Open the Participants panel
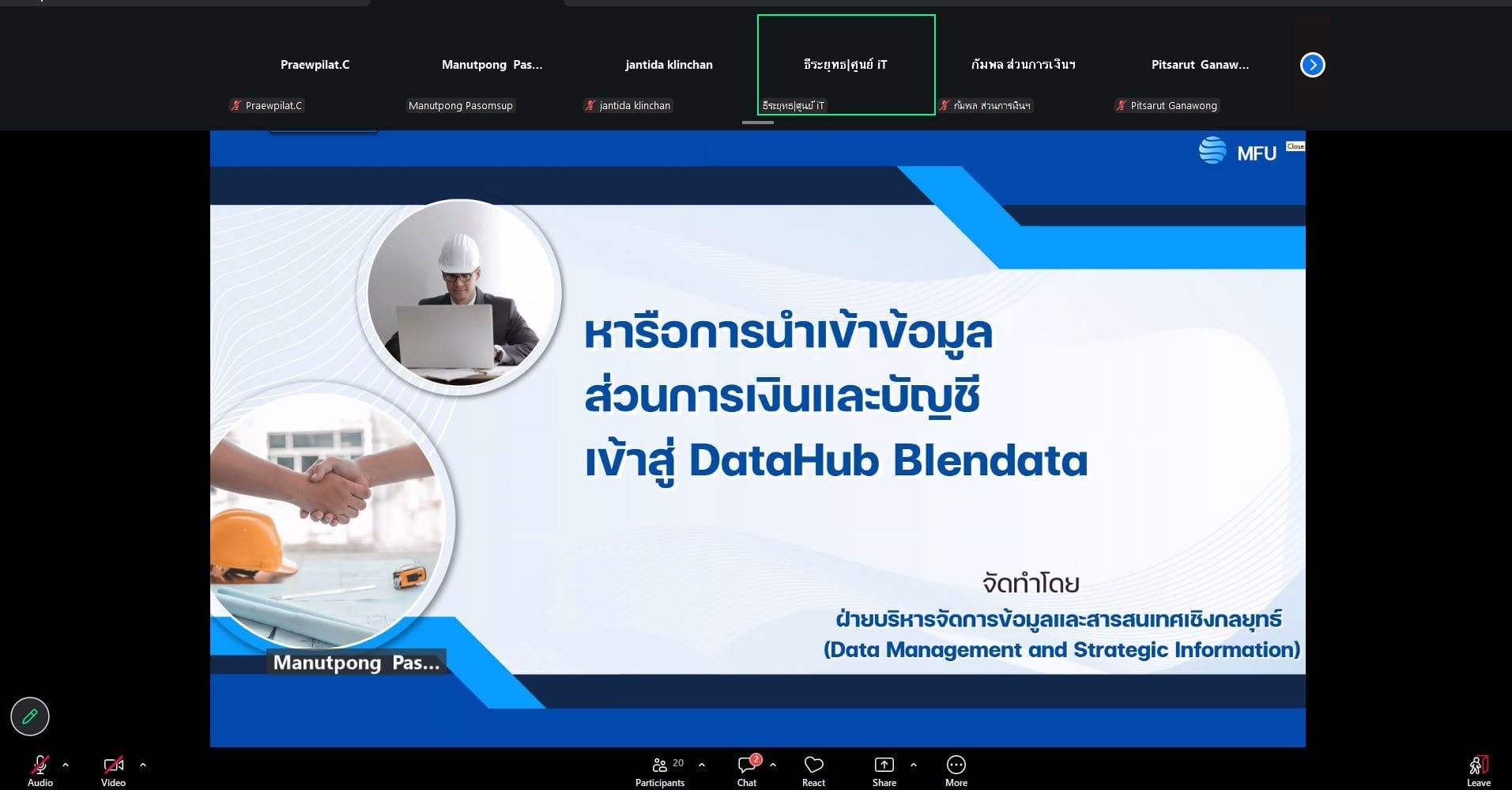Screen dimensions: 1512x790 [x=660, y=771]
